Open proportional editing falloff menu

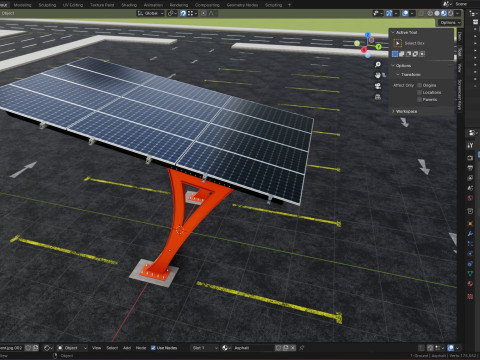coord(212,13)
